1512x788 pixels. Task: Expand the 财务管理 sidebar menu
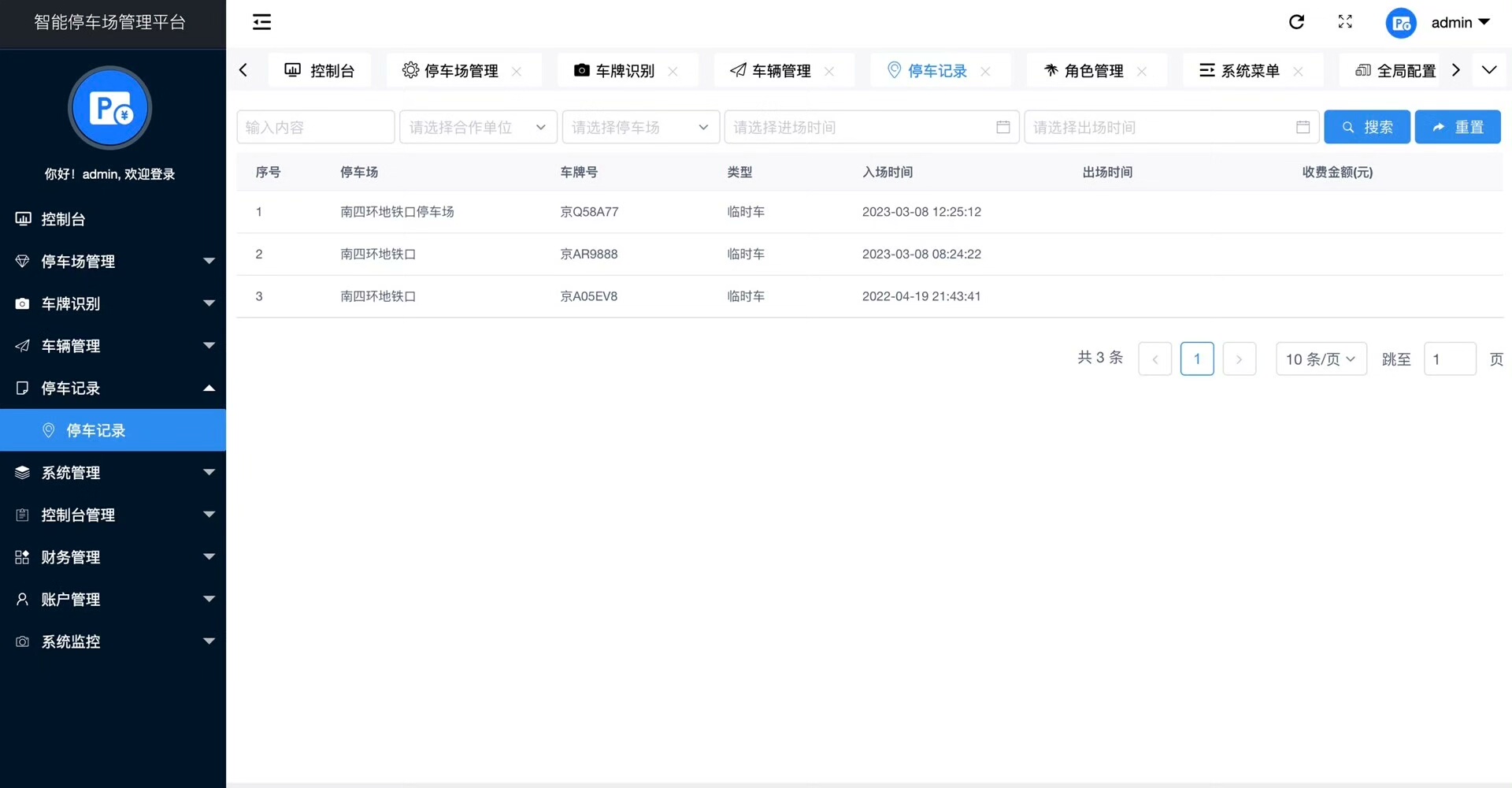(x=113, y=557)
